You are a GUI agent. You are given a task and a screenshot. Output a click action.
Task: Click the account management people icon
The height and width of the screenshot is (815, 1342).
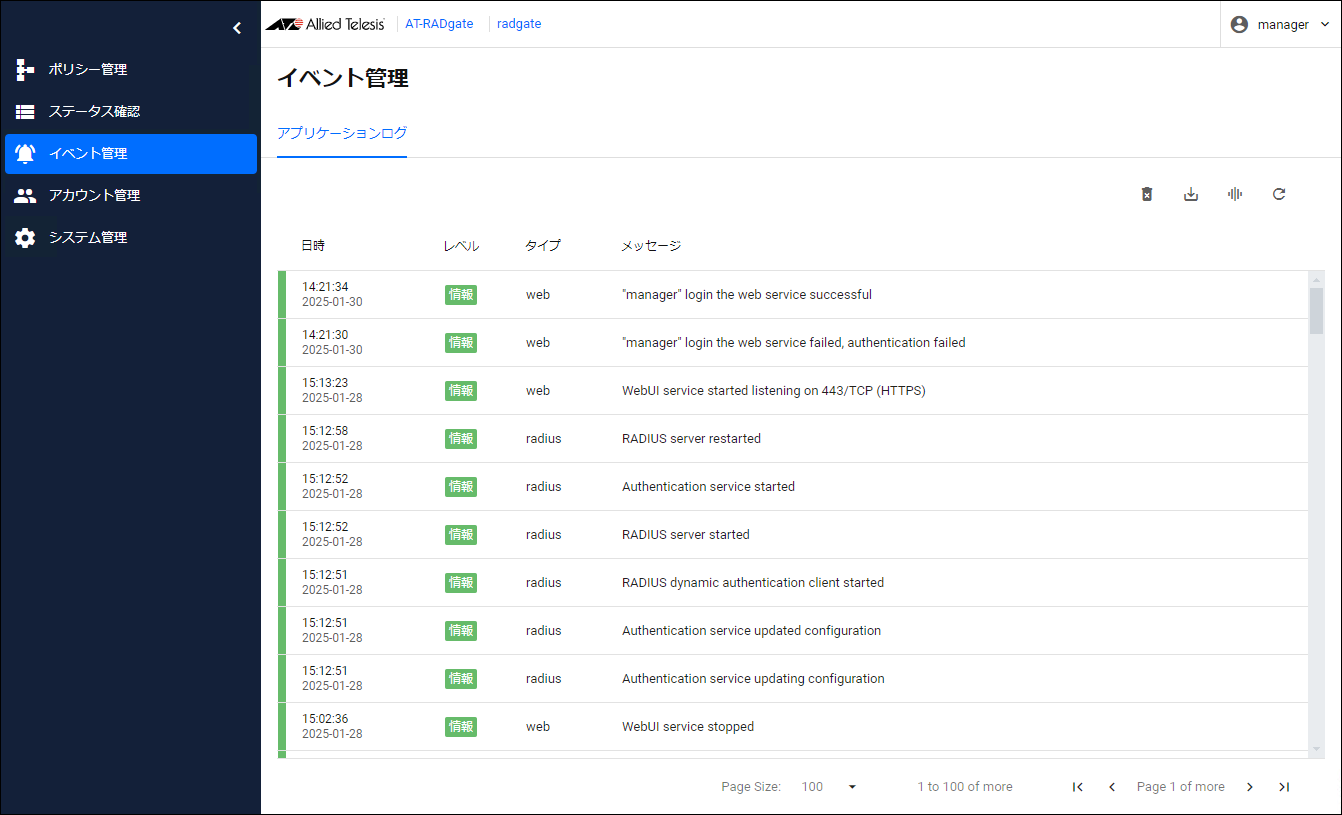(25, 196)
